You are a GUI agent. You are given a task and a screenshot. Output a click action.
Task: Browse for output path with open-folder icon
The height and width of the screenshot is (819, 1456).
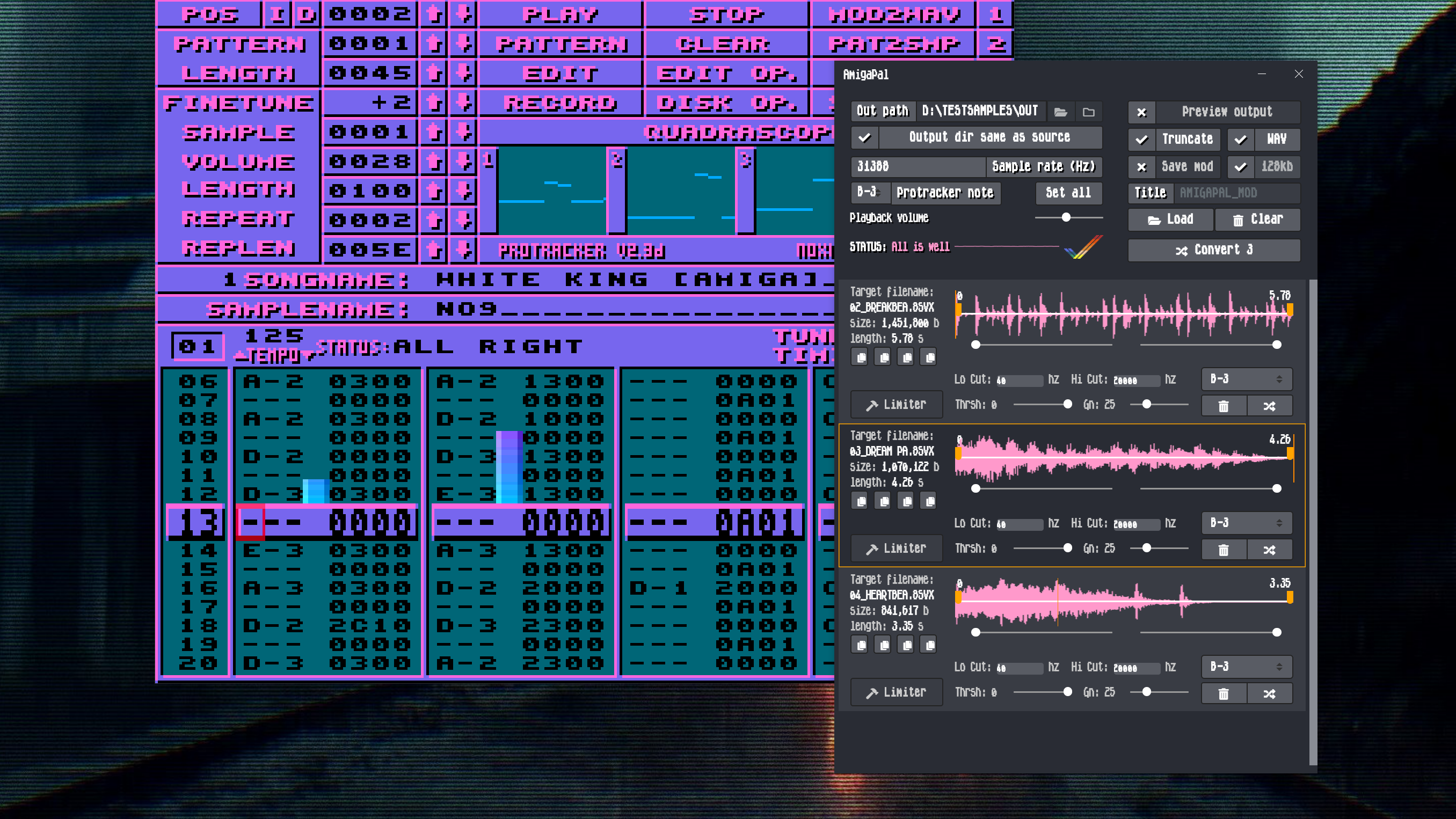click(1060, 112)
